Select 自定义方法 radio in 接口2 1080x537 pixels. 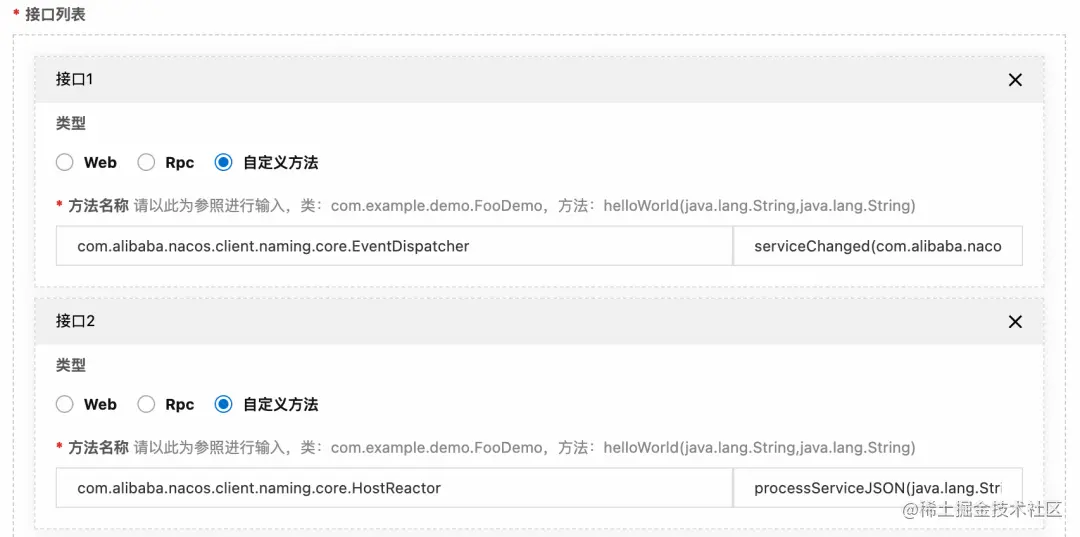(223, 404)
